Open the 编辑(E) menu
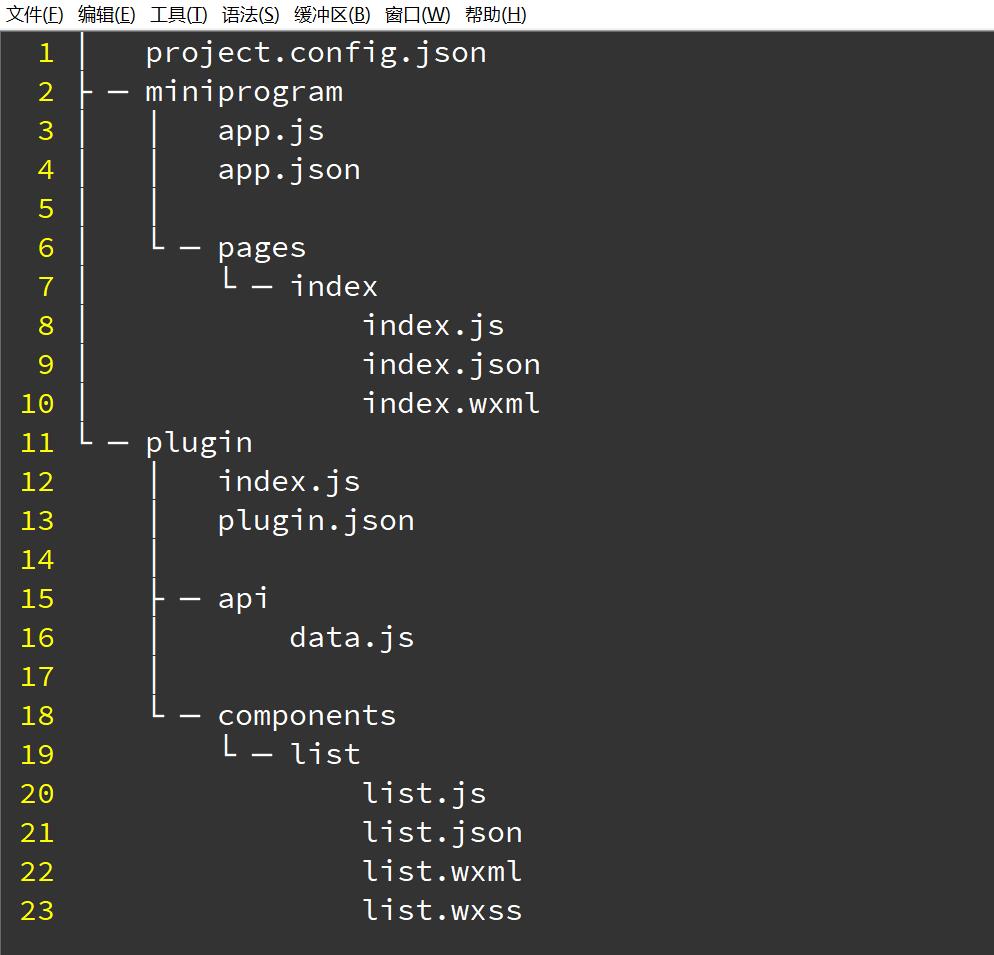994x955 pixels. tap(106, 15)
